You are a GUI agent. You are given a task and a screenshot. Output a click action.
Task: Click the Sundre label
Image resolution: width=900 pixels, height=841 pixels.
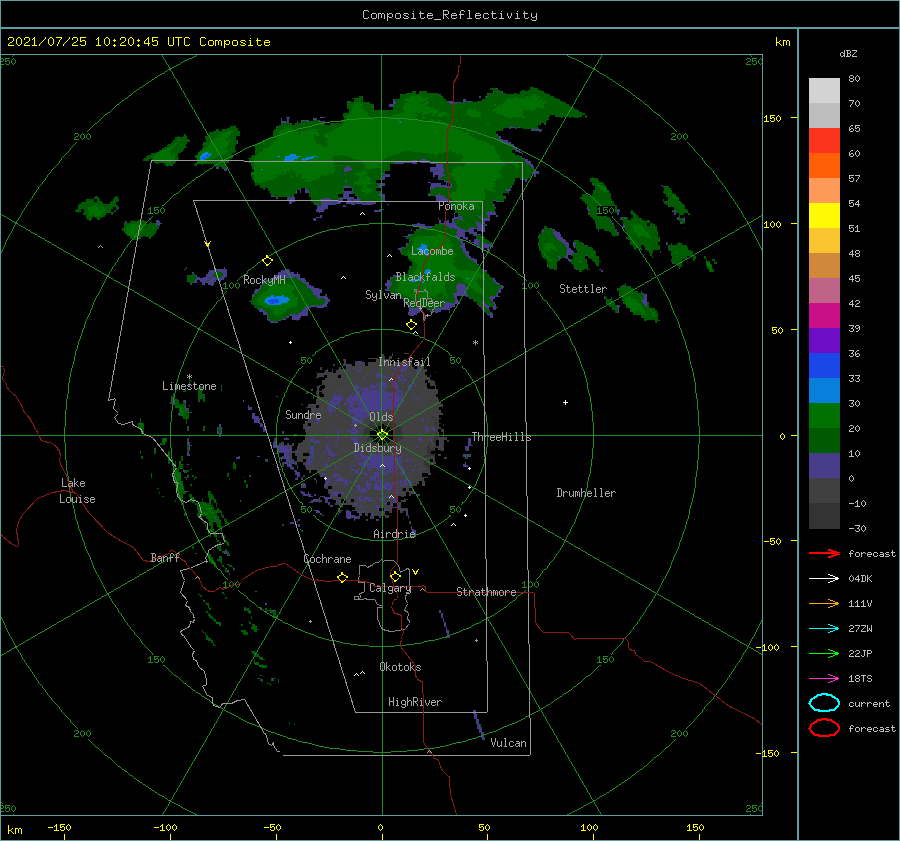(x=303, y=414)
